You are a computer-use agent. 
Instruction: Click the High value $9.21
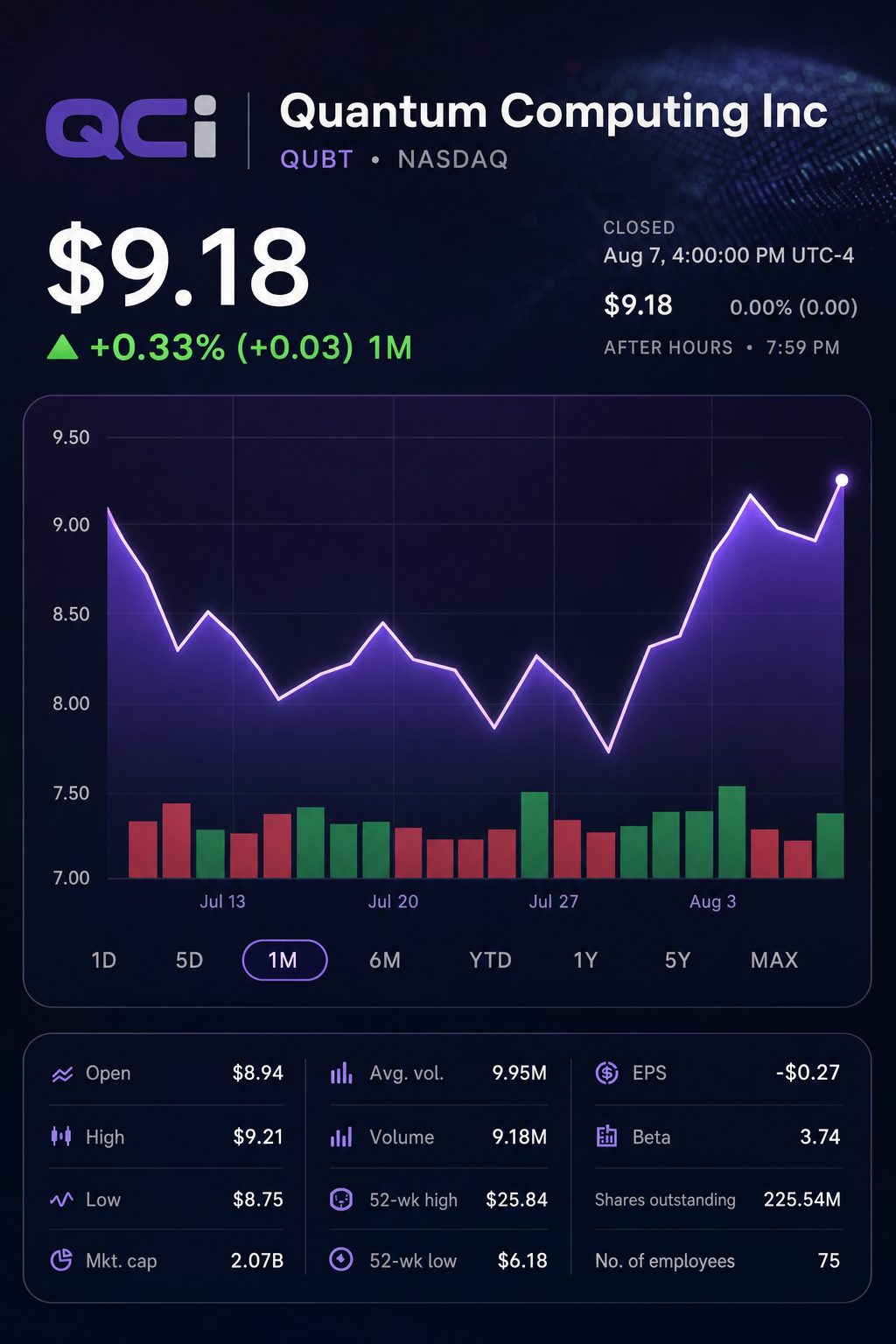(x=258, y=1137)
